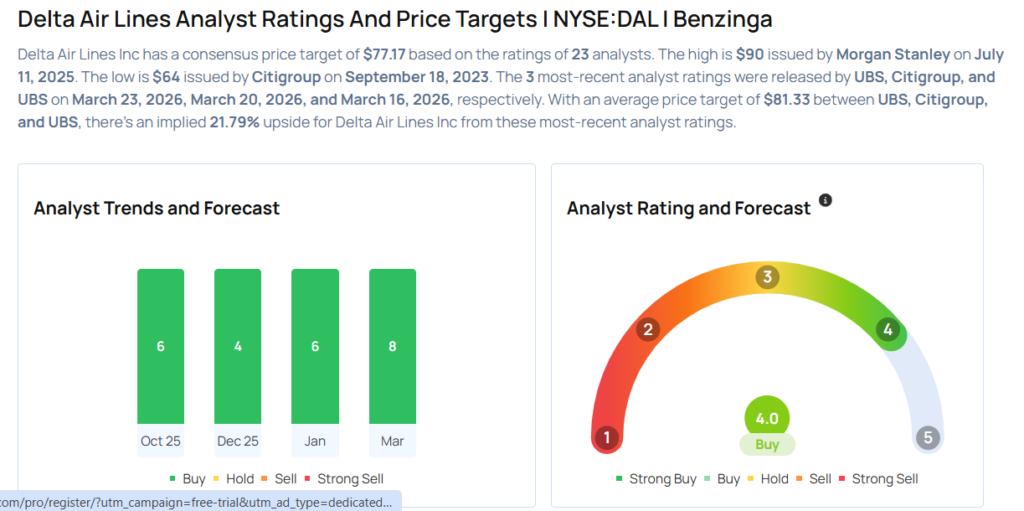Select the Oct 25 bar showing 6
The image size is (1024, 511).
coord(160,346)
